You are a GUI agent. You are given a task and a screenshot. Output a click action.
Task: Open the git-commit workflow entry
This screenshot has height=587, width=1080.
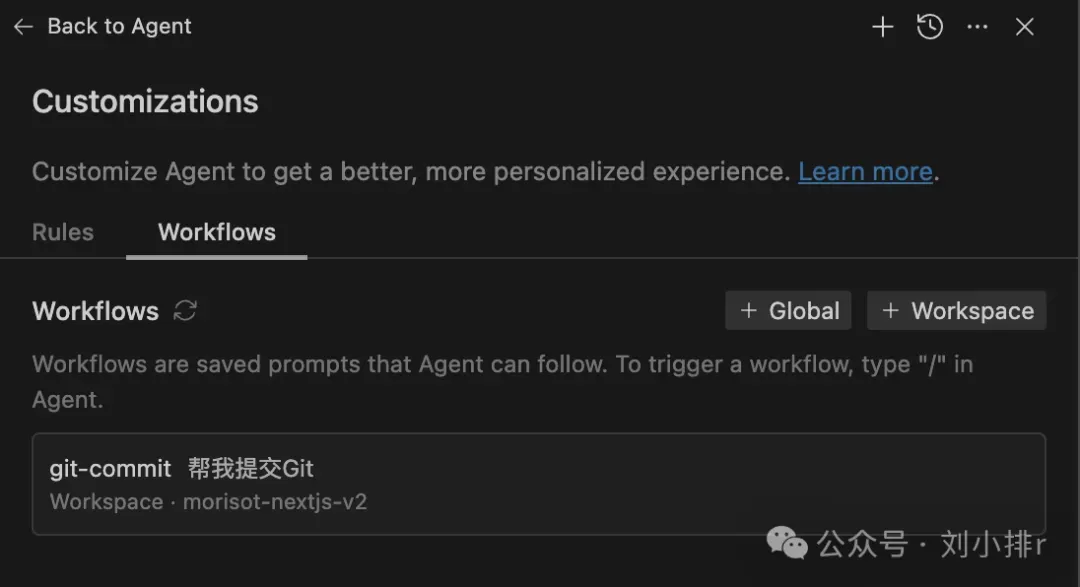539,484
